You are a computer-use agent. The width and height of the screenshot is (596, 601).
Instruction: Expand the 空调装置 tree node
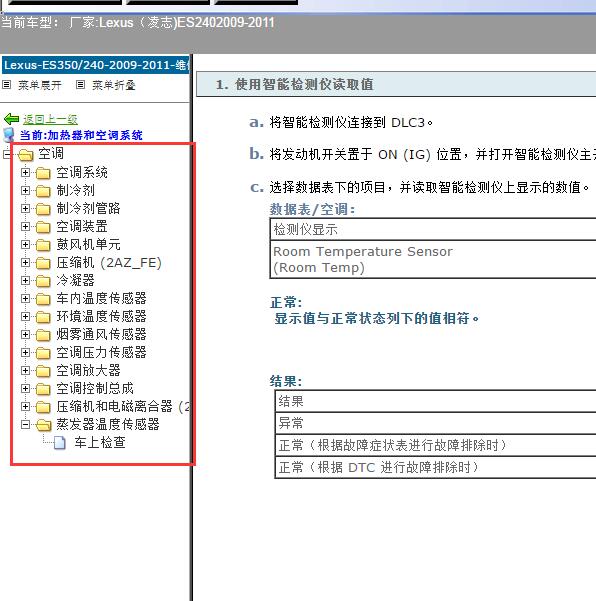(x=25, y=227)
